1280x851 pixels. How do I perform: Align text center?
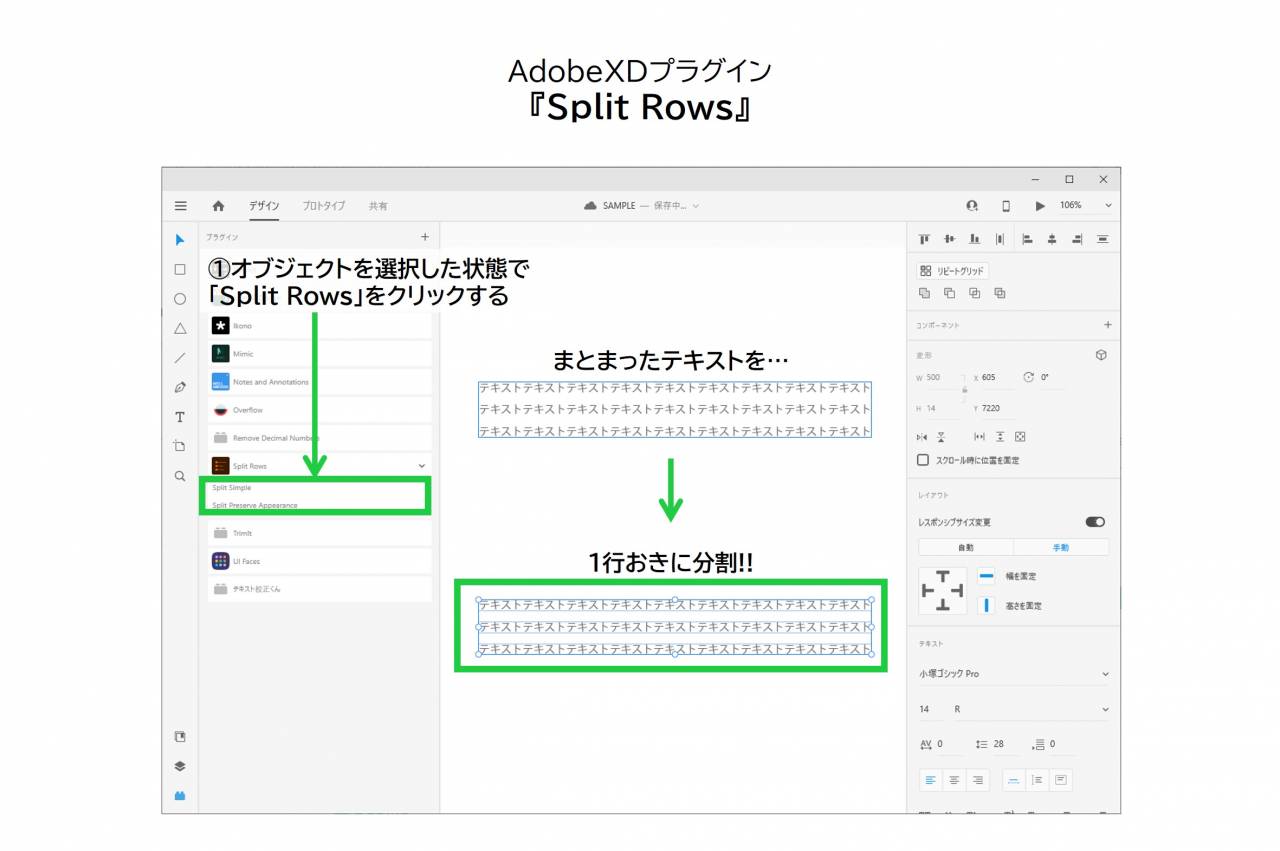click(x=954, y=780)
